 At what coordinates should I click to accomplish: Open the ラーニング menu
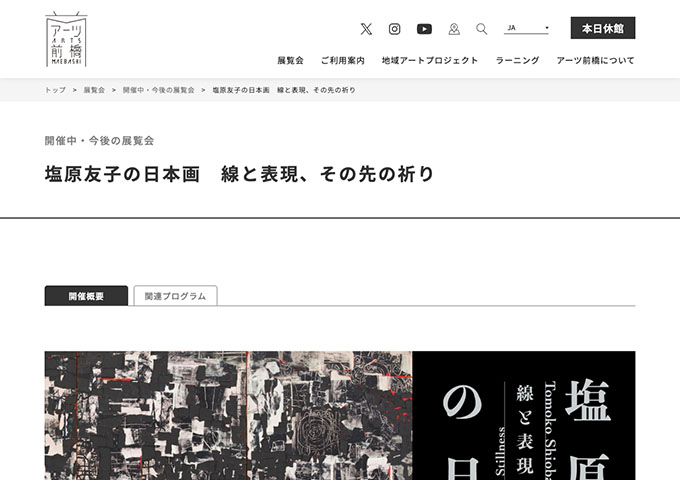[x=517, y=61]
